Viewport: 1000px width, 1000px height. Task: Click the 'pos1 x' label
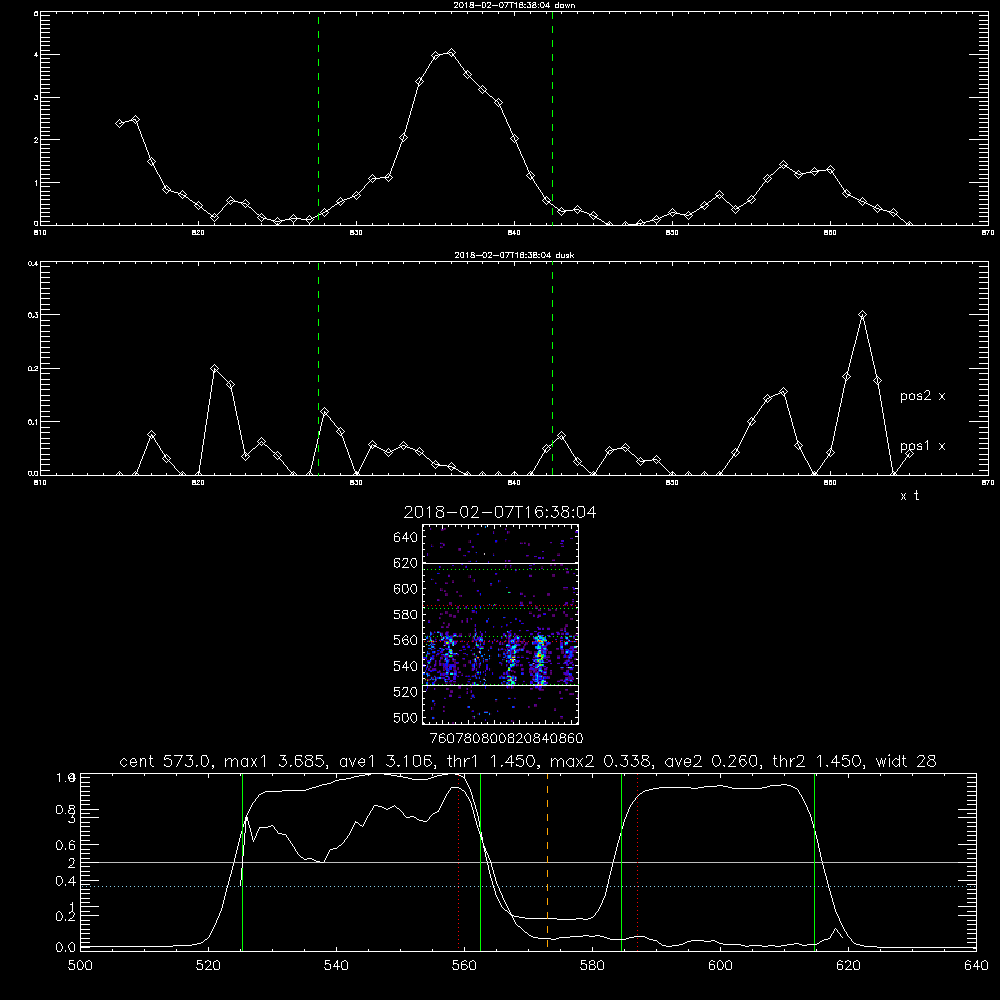922,446
